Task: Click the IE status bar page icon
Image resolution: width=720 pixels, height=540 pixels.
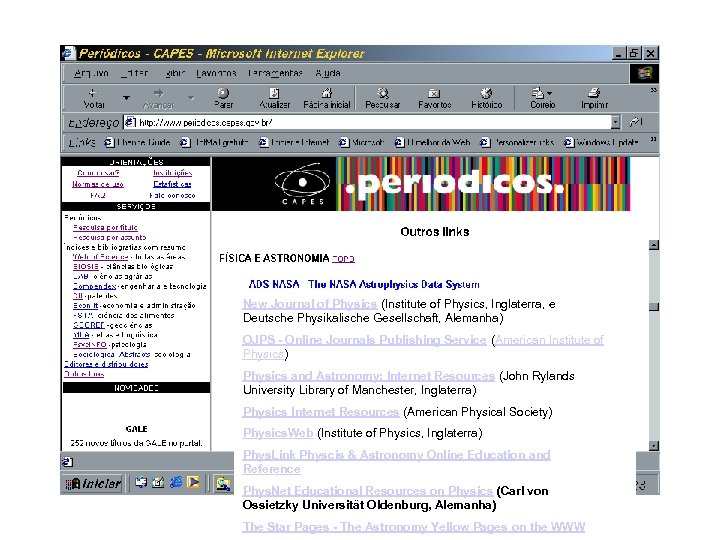Action: [67, 462]
